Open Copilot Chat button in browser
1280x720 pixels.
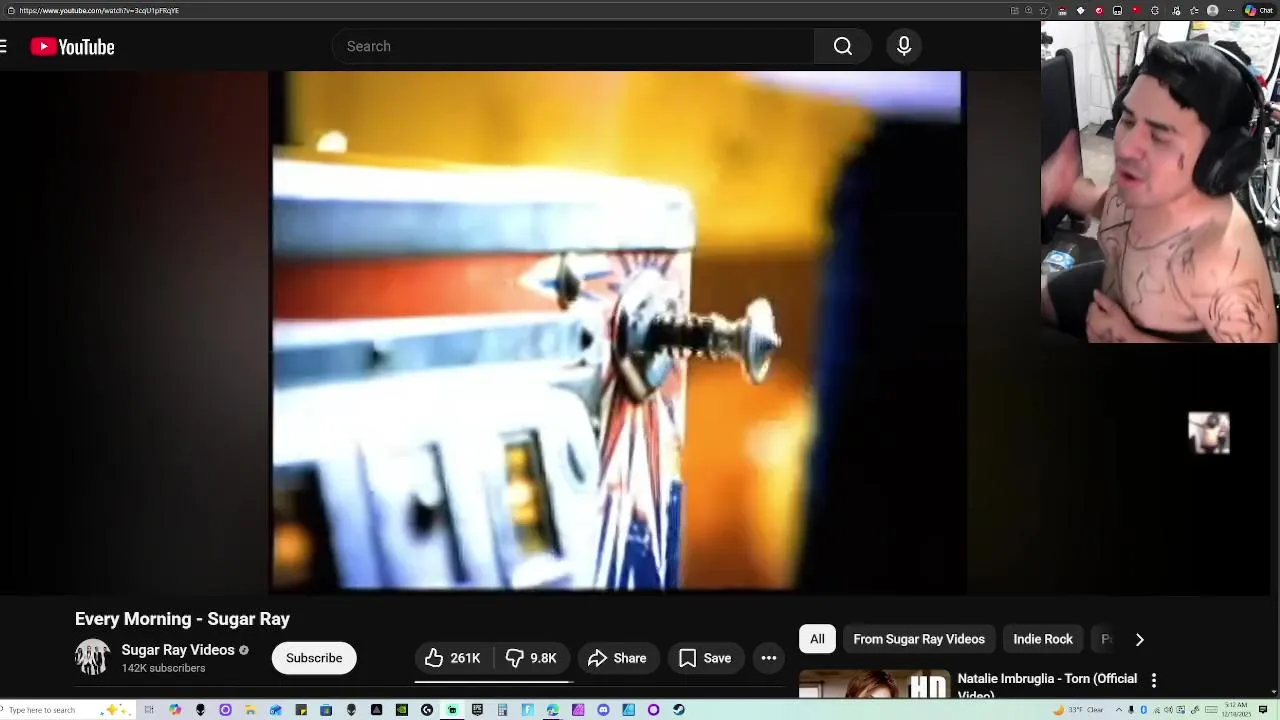click(1259, 10)
